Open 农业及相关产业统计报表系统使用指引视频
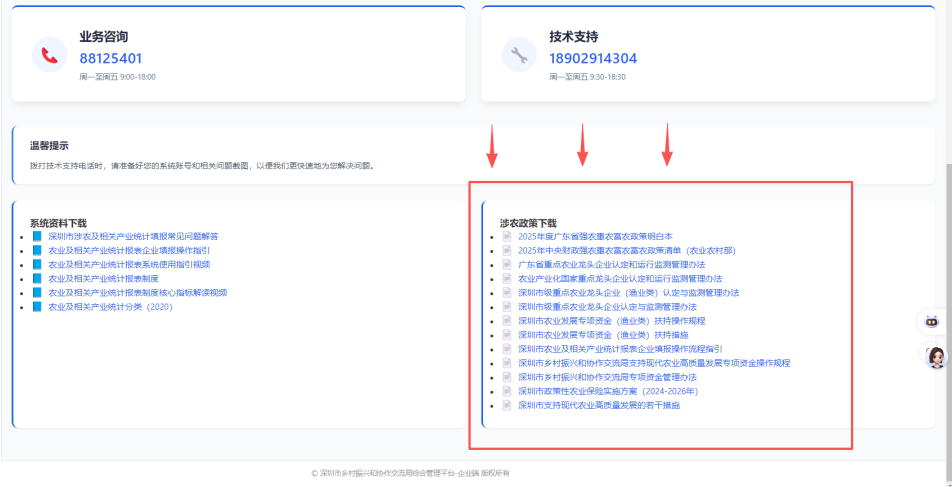The width and height of the screenshot is (952, 487). point(129,264)
